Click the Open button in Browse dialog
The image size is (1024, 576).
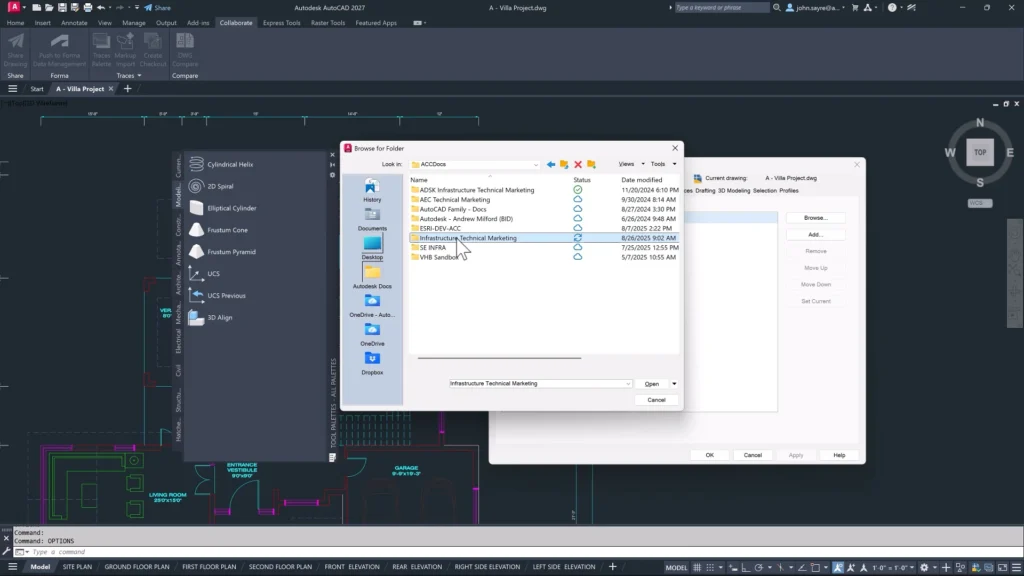(x=652, y=384)
